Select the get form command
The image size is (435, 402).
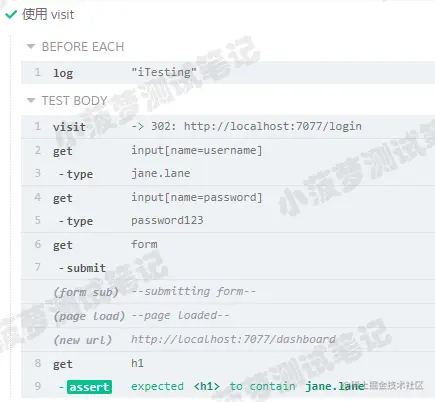pyautogui.click(x=228, y=244)
